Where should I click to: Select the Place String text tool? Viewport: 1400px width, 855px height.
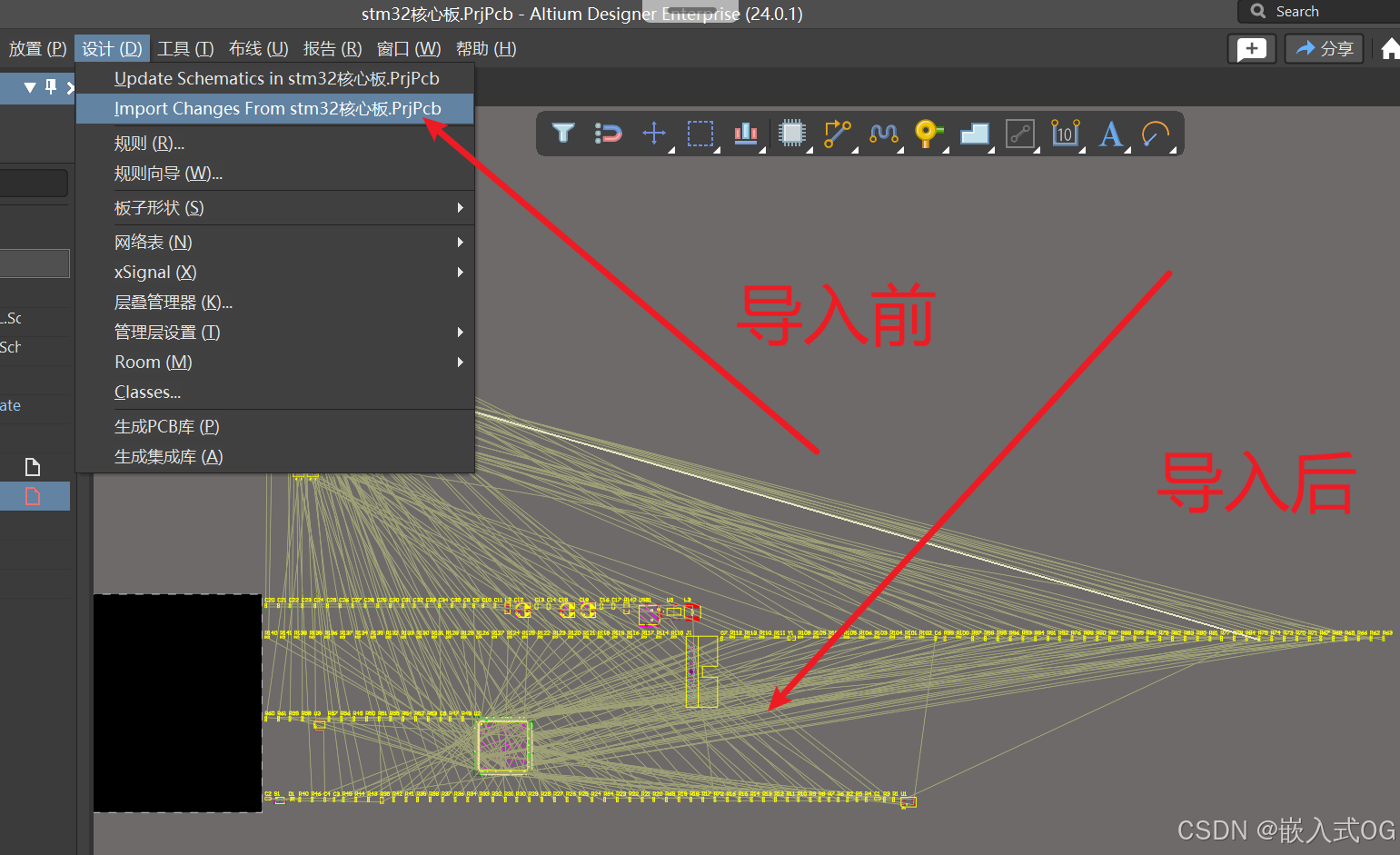pos(1110,134)
